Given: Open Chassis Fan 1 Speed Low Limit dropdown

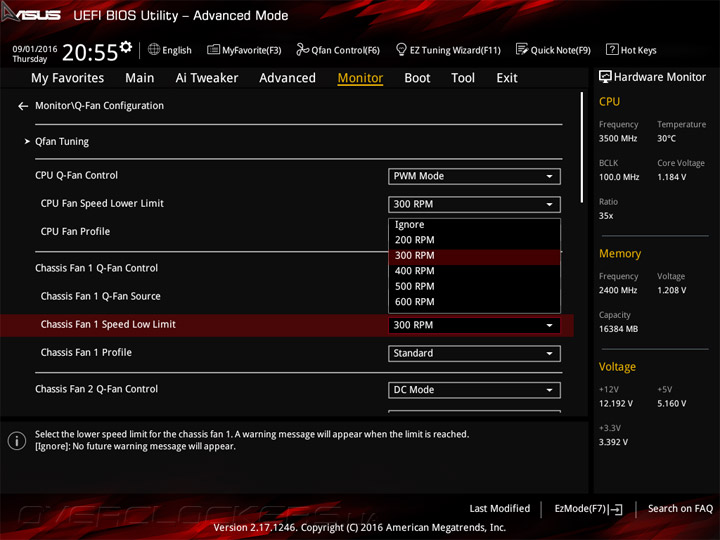Looking at the screenshot, I should [x=474, y=325].
